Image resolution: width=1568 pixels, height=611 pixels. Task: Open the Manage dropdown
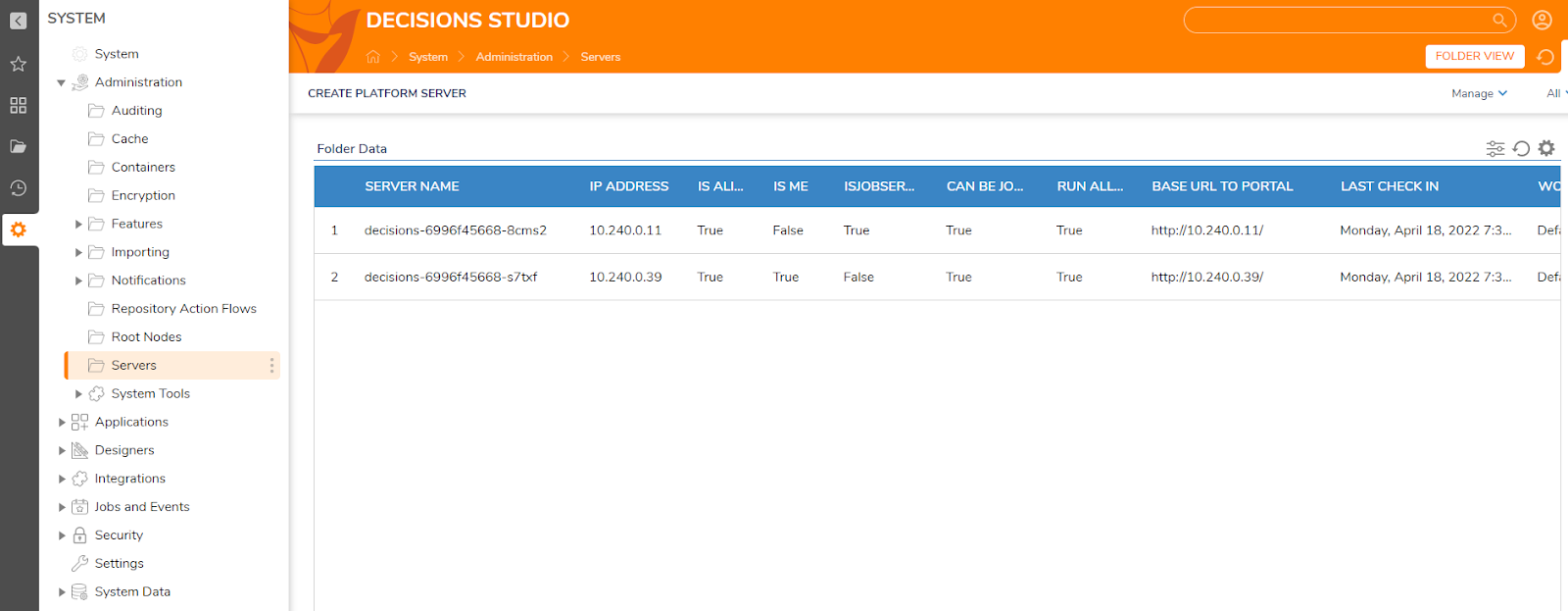(1479, 93)
